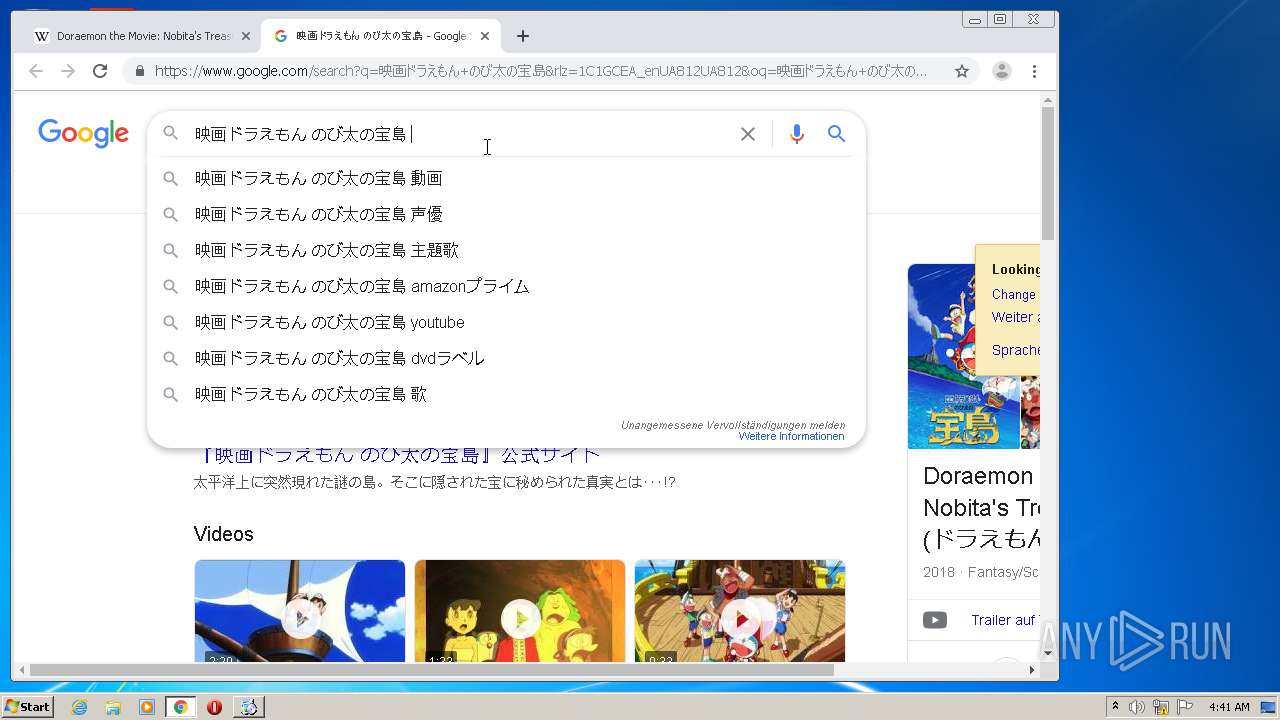Click scroll right arrow of horizontal scrollbar
This screenshot has width=1280, height=720.
[1033, 670]
